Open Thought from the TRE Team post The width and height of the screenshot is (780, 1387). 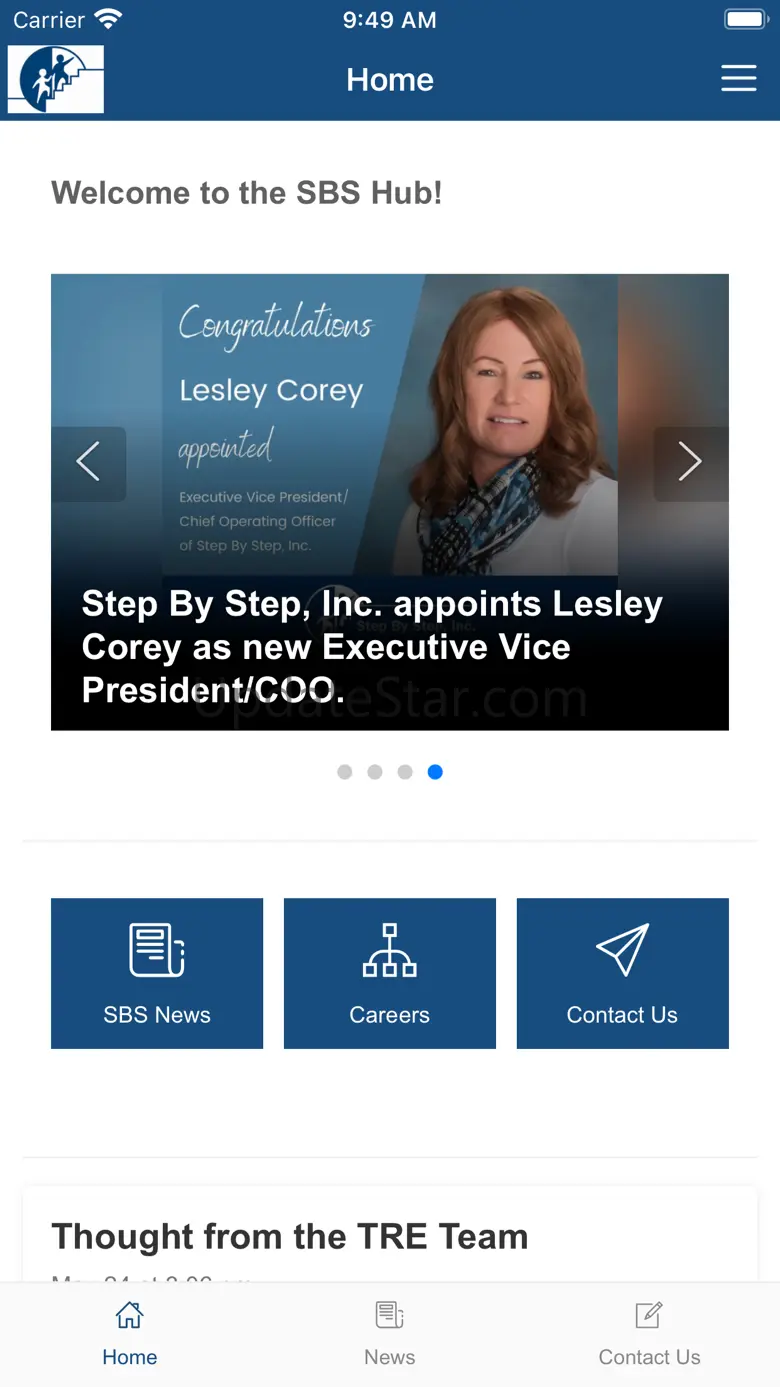click(x=290, y=1237)
